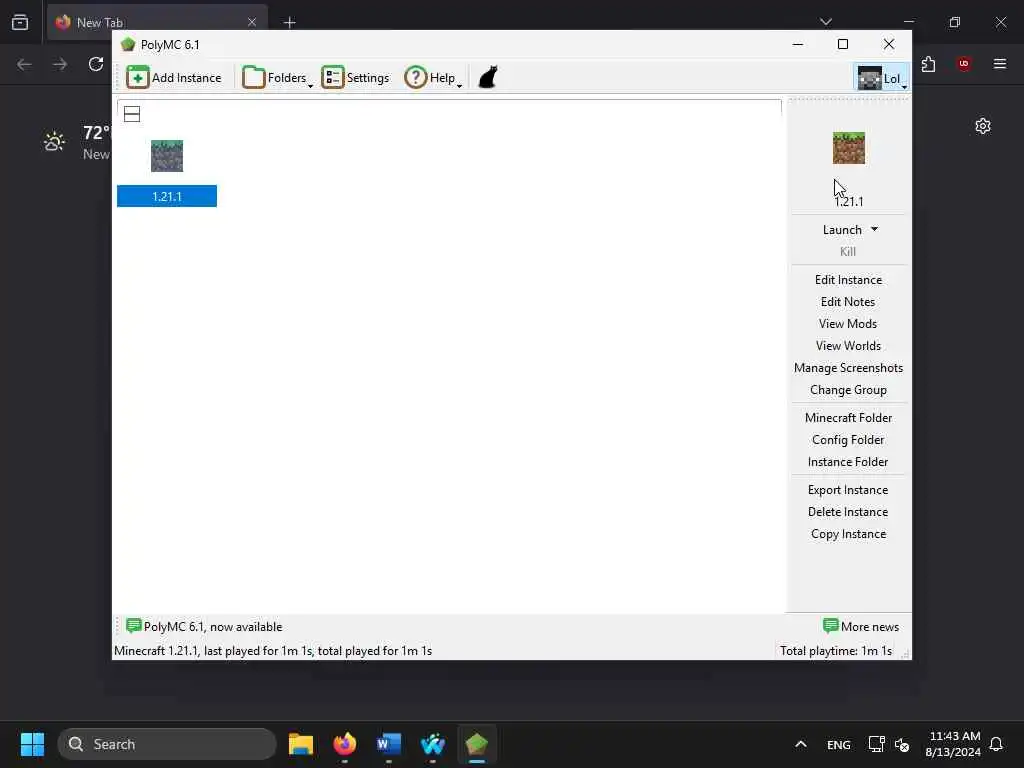Click the black cat icon
1024x768 pixels.
tap(488, 77)
